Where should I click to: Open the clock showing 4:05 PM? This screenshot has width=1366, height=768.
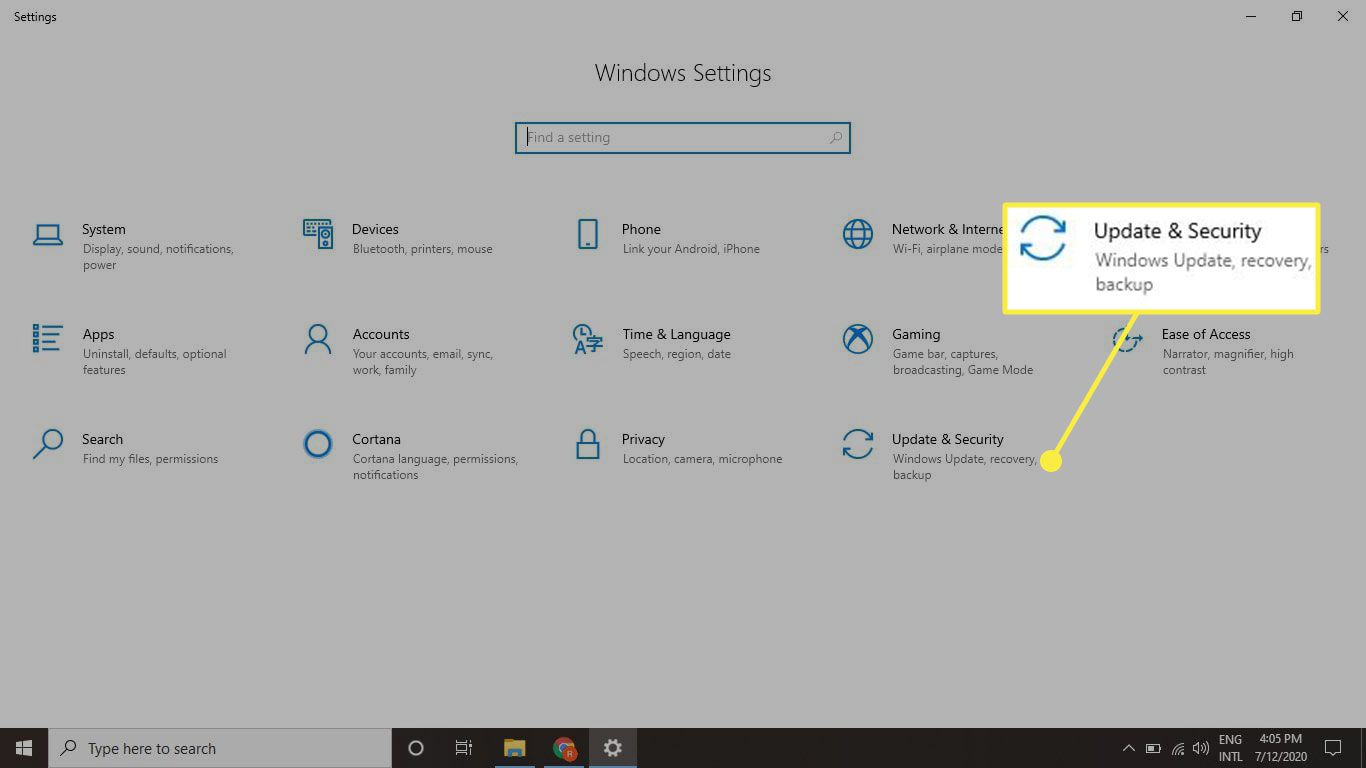[1281, 748]
